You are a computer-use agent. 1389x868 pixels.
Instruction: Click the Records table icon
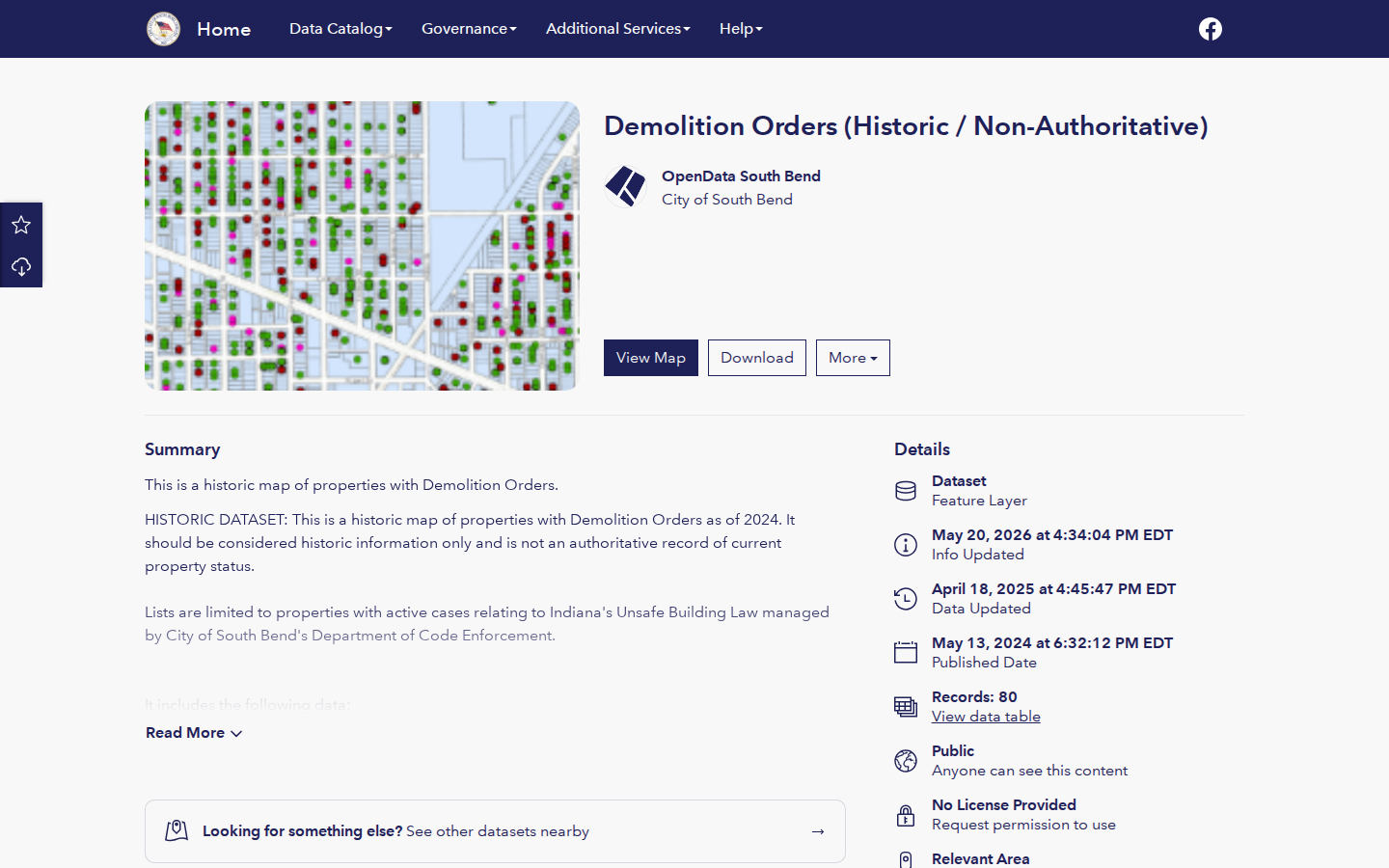point(906,707)
